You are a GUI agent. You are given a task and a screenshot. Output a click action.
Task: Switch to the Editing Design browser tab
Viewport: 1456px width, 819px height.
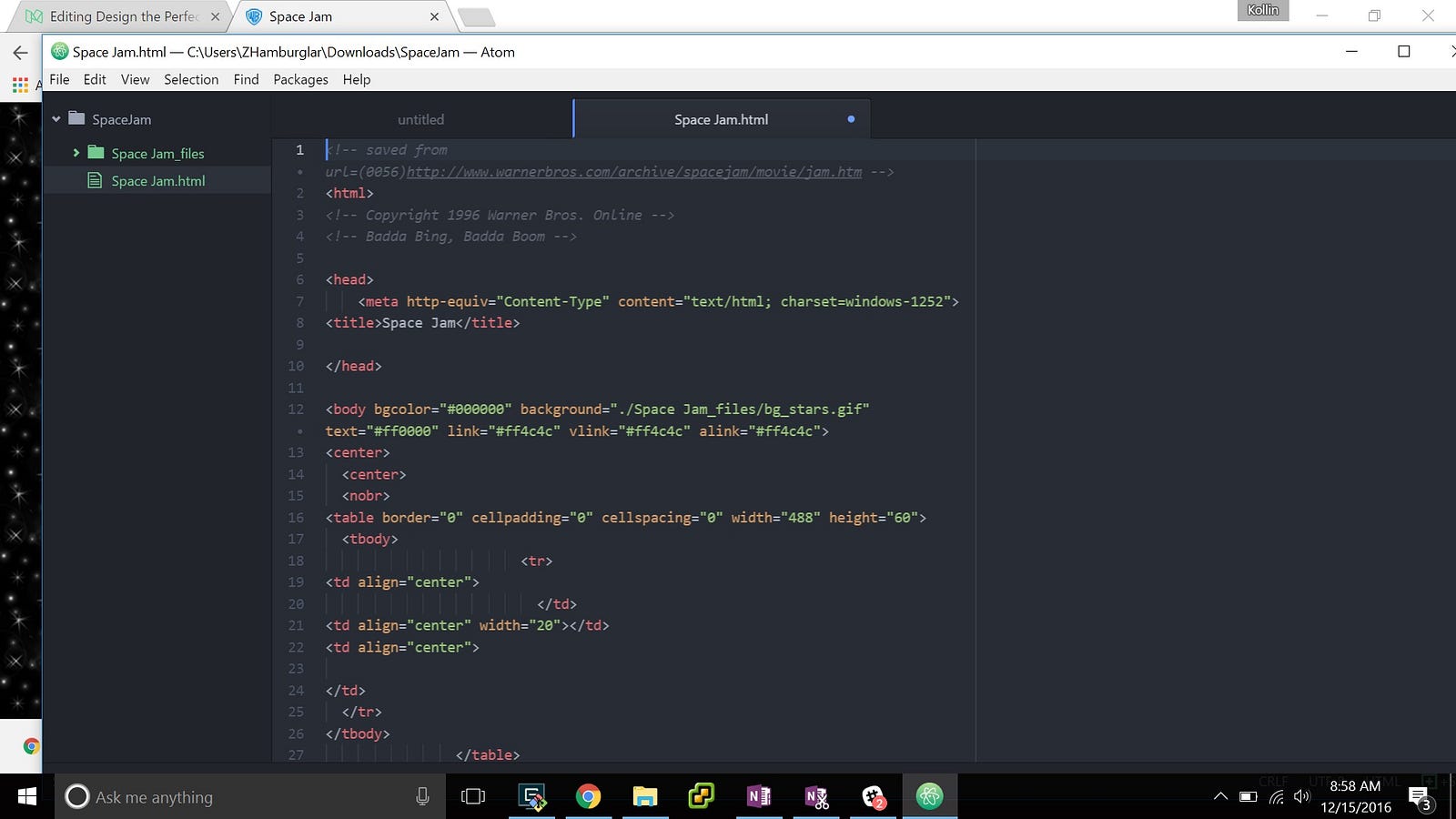pos(123,16)
